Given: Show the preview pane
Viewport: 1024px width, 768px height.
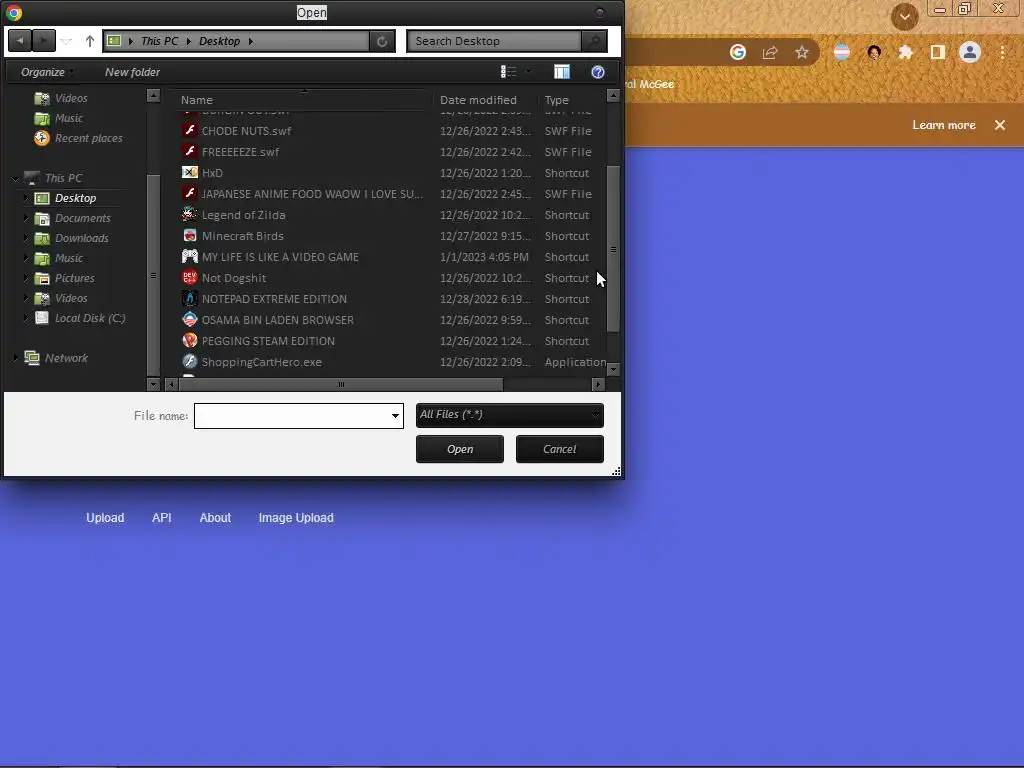Looking at the screenshot, I should pyautogui.click(x=562, y=72).
